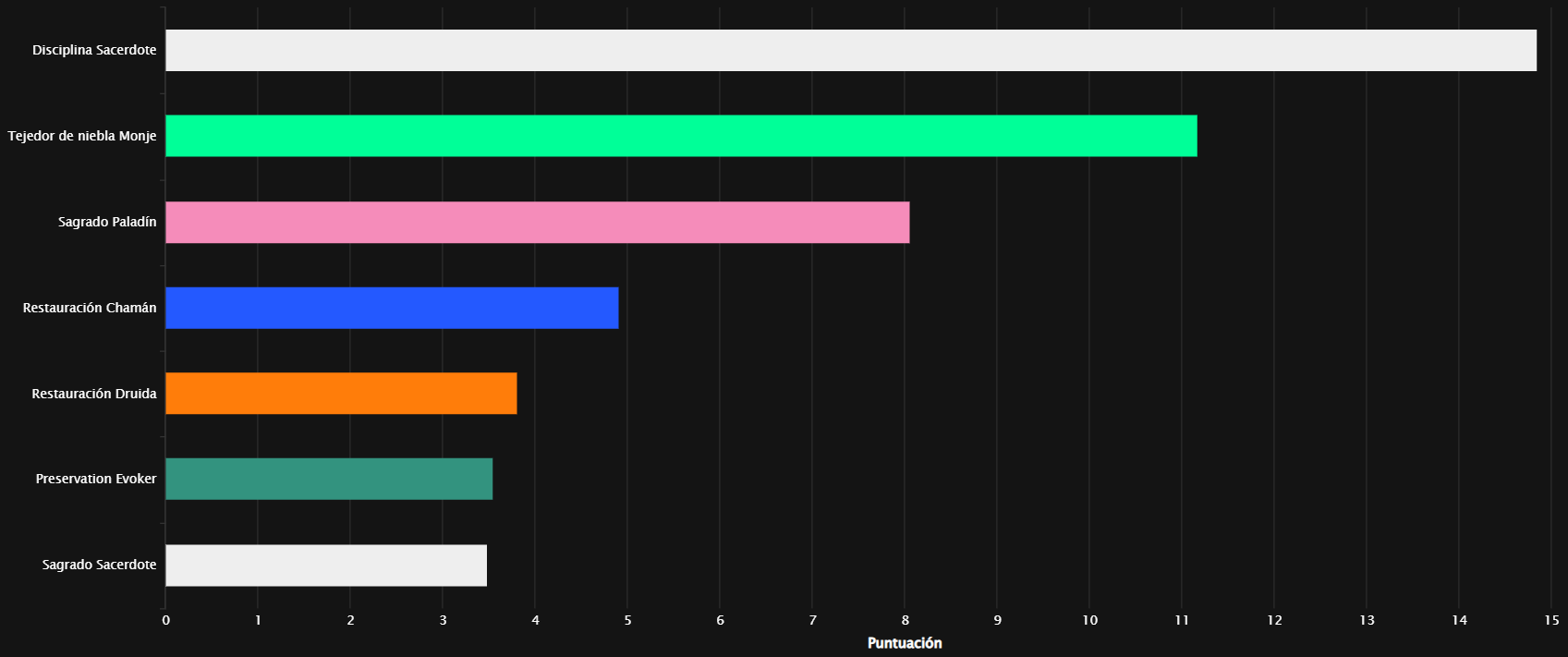The height and width of the screenshot is (657, 1568).
Task: Select the "Restauración Chamán" axis label
Action: tap(90, 308)
